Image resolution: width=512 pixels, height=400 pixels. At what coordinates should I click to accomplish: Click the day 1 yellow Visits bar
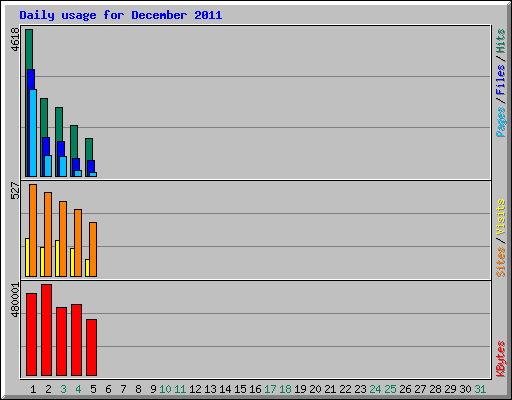click(27, 257)
